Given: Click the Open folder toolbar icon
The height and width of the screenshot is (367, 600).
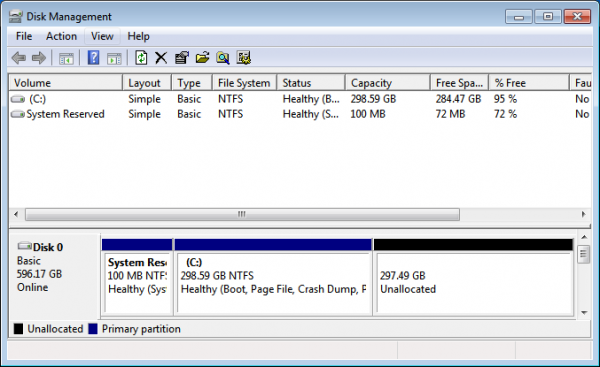Looking at the screenshot, I should click(x=202, y=58).
